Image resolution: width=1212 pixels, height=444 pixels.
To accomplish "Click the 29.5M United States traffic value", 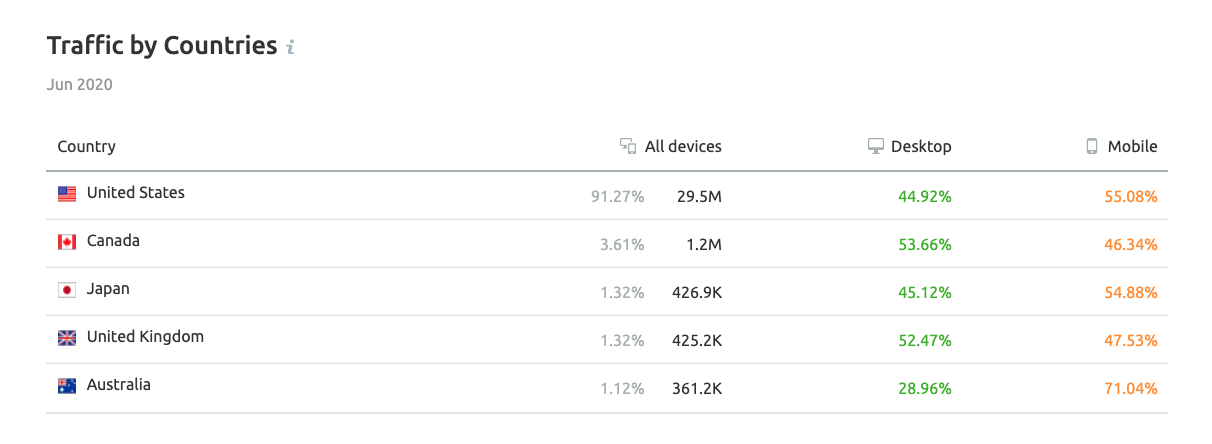I will (x=698, y=197).
